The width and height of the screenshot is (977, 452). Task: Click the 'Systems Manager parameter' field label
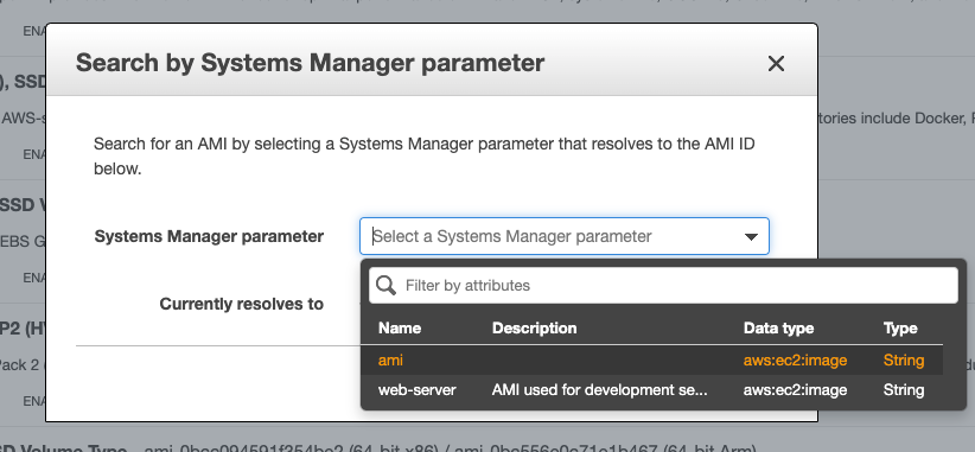(x=209, y=237)
